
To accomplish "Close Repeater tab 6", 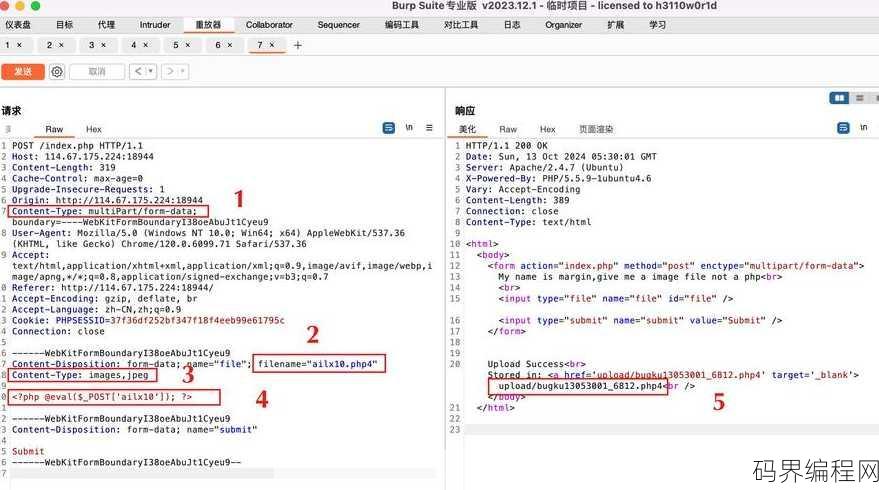I will click(230, 45).
